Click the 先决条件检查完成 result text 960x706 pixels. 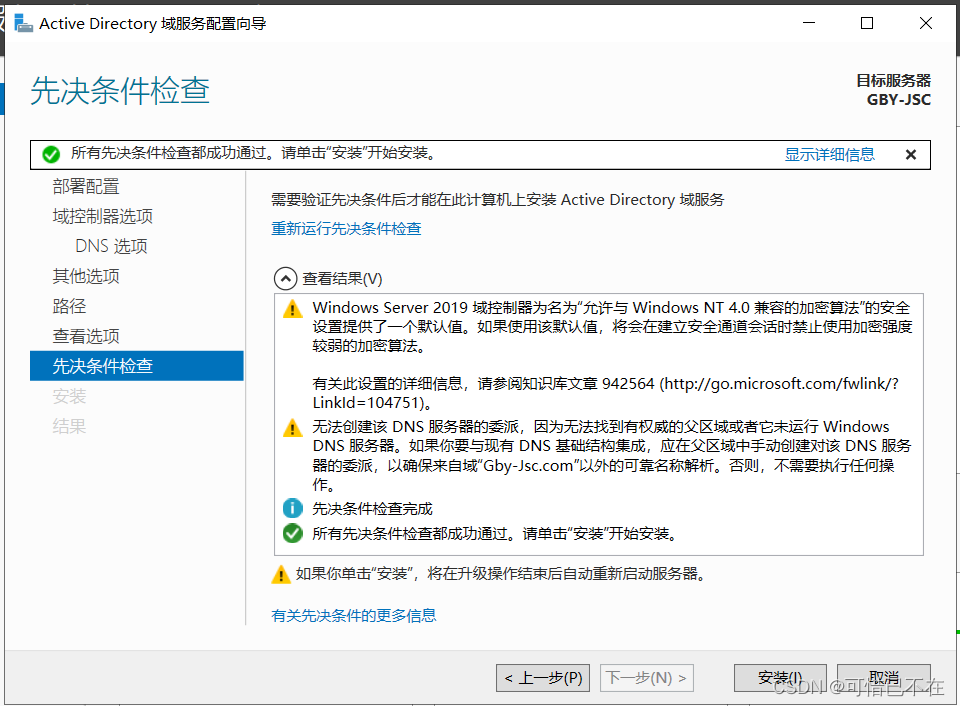[372, 509]
